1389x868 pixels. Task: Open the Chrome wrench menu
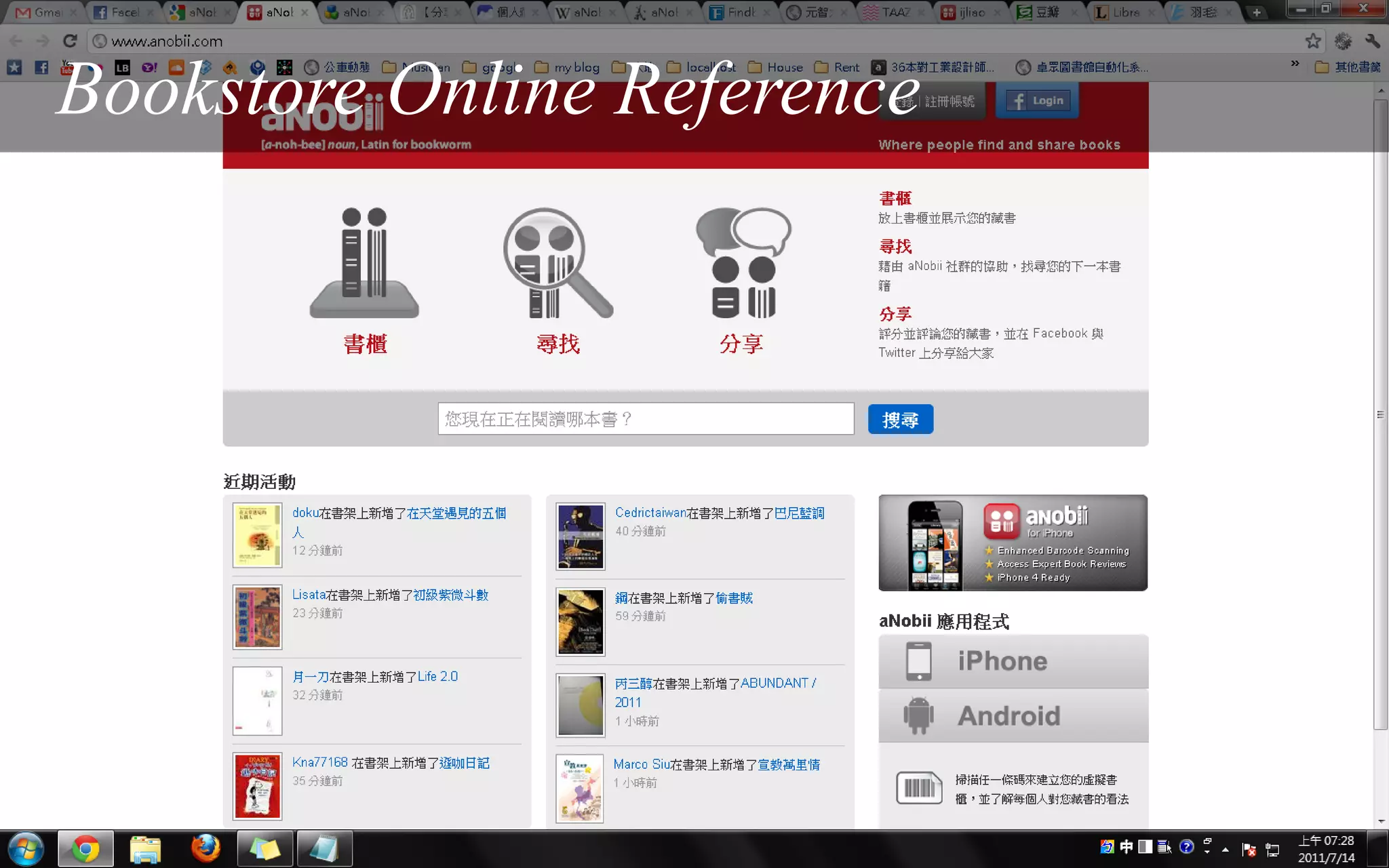[1372, 41]
